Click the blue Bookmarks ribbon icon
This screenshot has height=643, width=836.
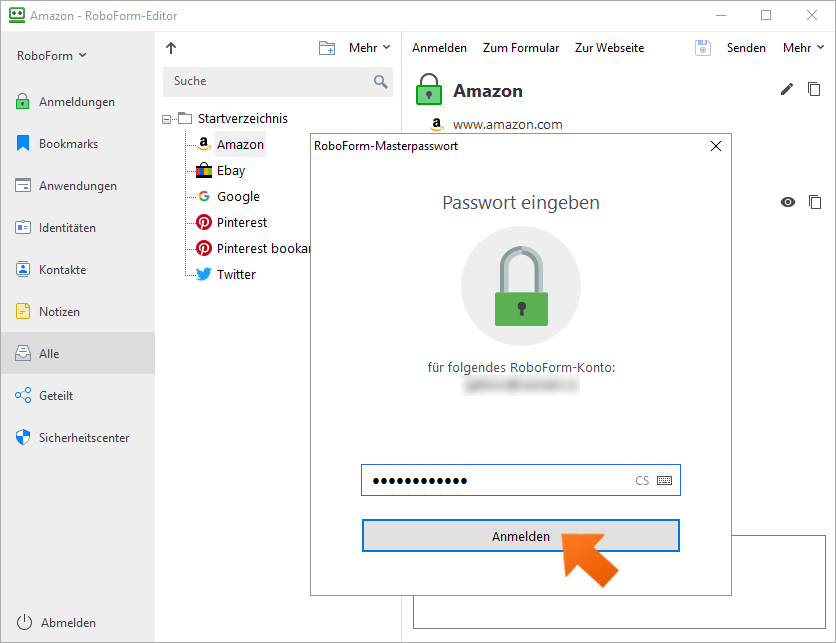(x=23, y=143)
